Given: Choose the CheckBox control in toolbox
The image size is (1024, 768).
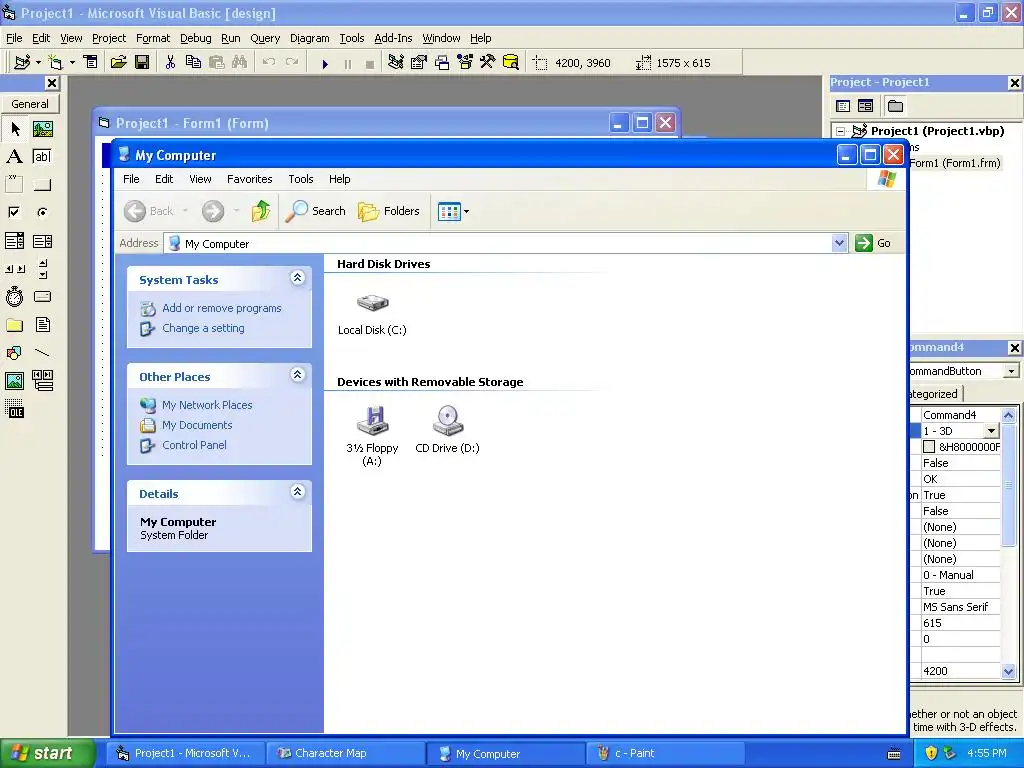Looking at the screenshot, I should click(x=14, y=212).
